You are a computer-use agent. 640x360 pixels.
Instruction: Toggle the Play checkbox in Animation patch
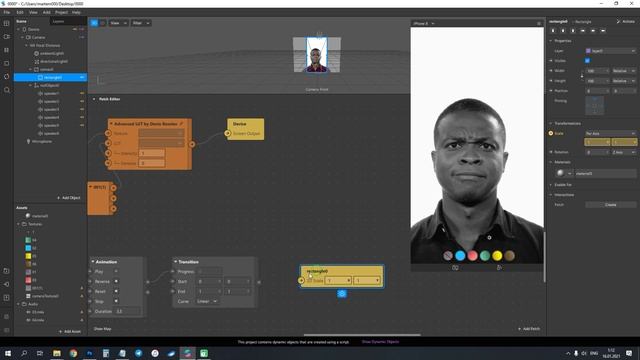(116, 271)
